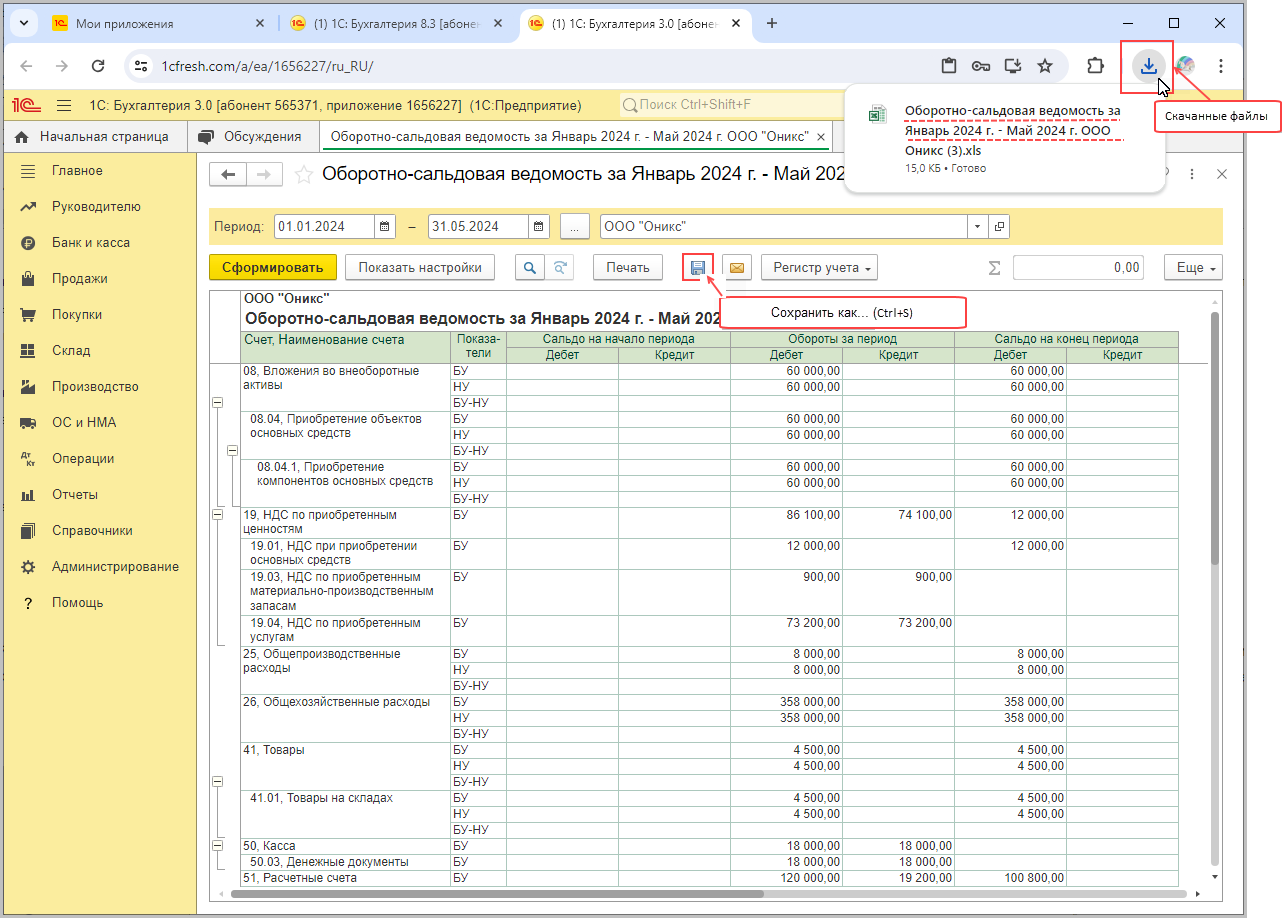Open the period selection ellipsis button
The image size is (1284, 918).
574,226
